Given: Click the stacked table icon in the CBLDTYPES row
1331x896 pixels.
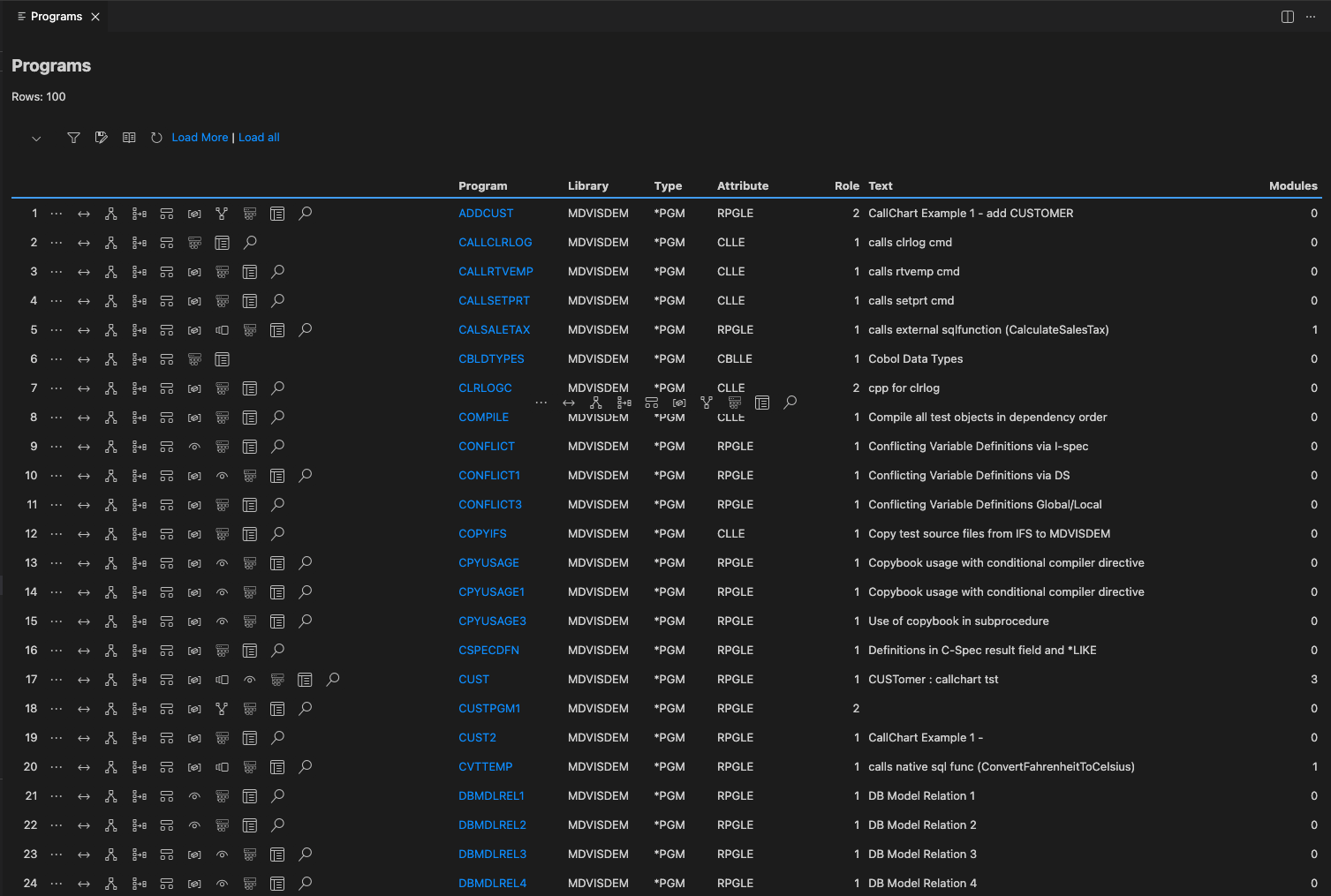Looking at the screenshot, I should [x=194, y=359].
